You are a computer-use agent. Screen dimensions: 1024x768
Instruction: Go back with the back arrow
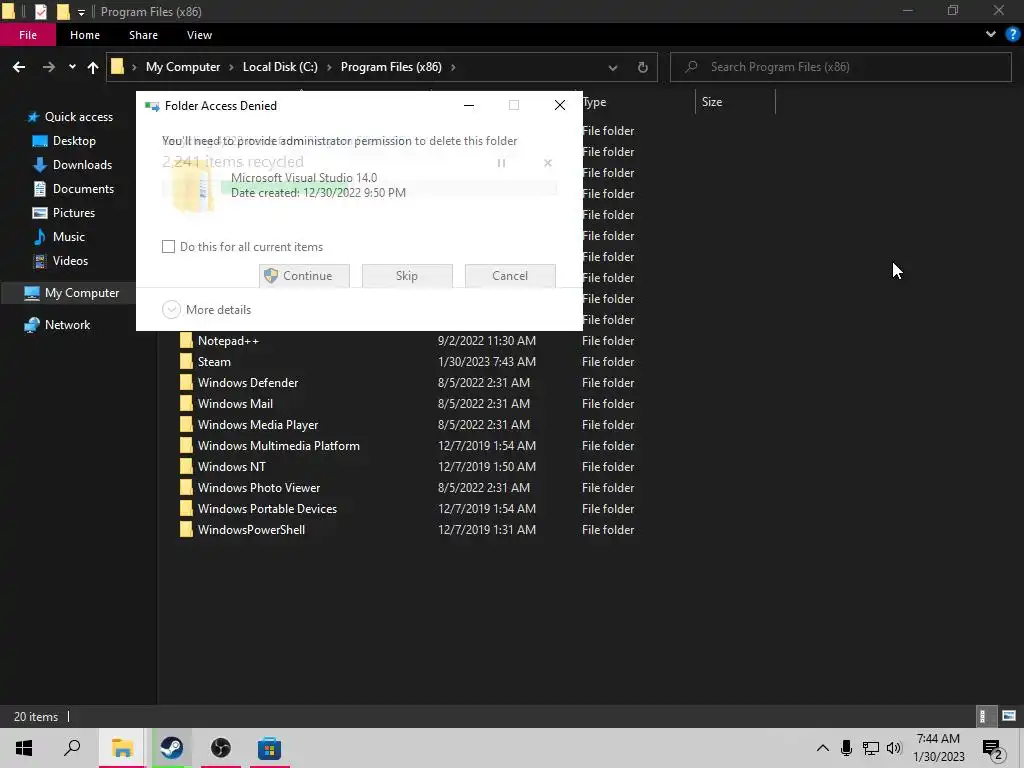pos(19,67)
